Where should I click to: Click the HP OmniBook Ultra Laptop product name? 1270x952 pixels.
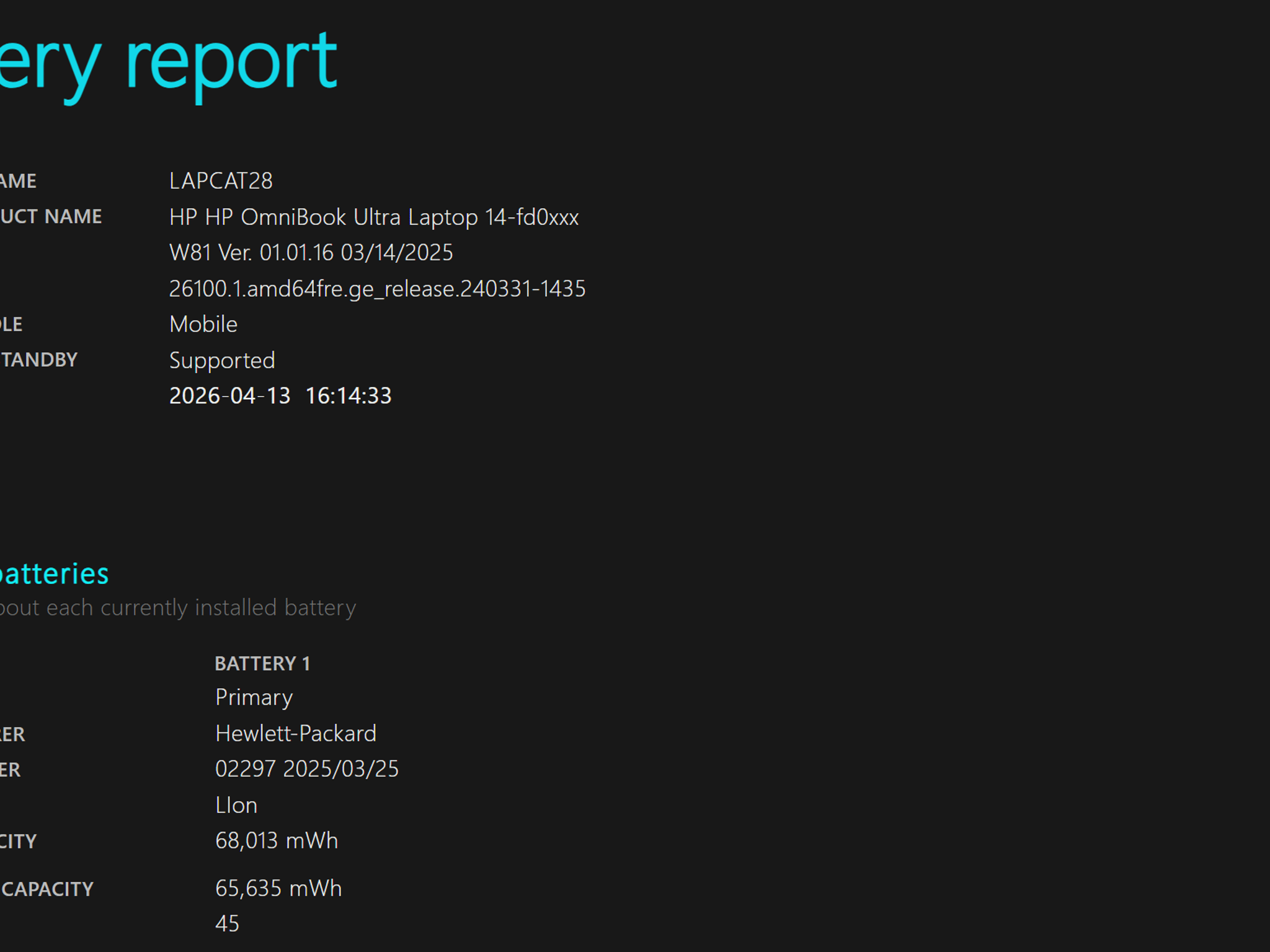[374, 218]
